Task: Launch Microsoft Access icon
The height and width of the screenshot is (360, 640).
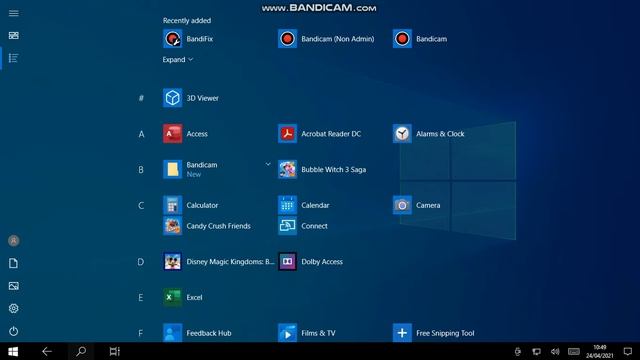Action: click(x=173, y=133)
